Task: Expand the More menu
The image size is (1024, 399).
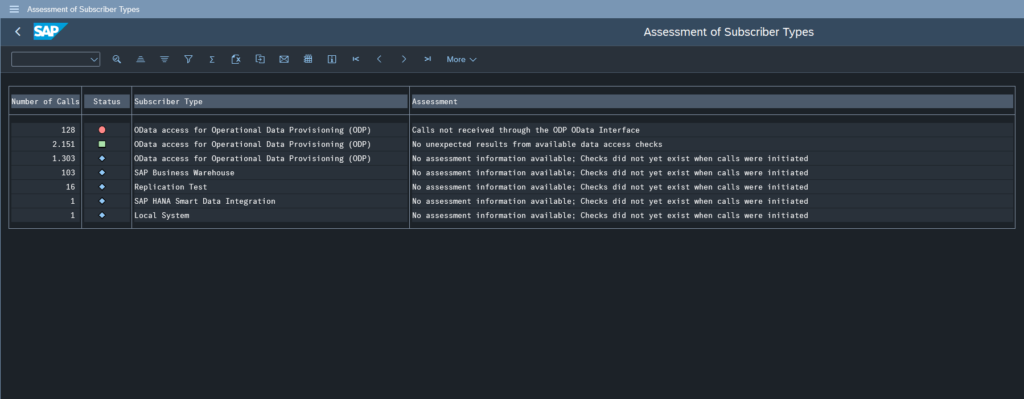Action: (461, 59)
